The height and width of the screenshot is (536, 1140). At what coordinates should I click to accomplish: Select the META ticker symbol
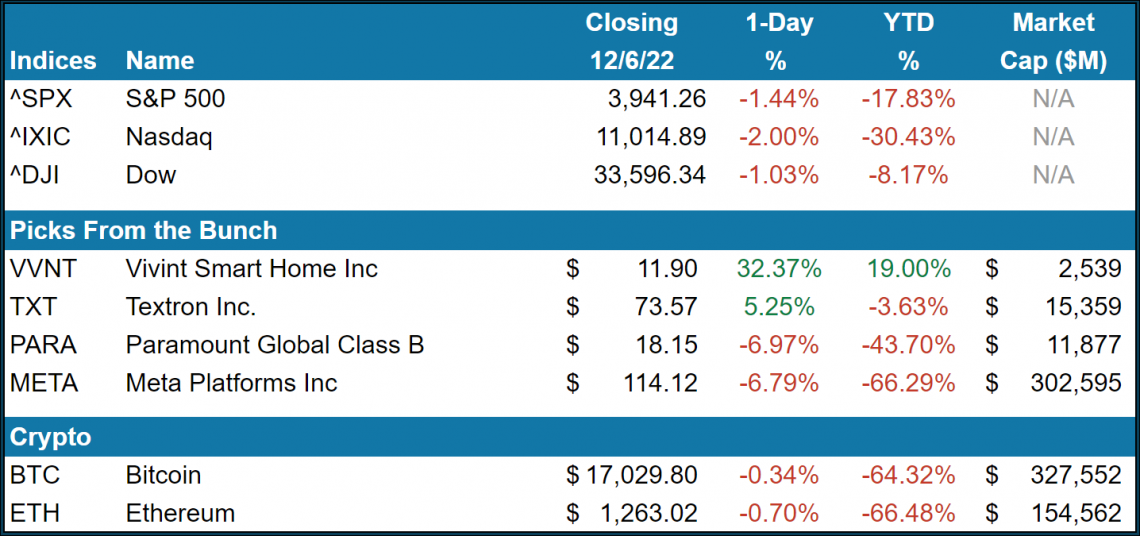44,383
